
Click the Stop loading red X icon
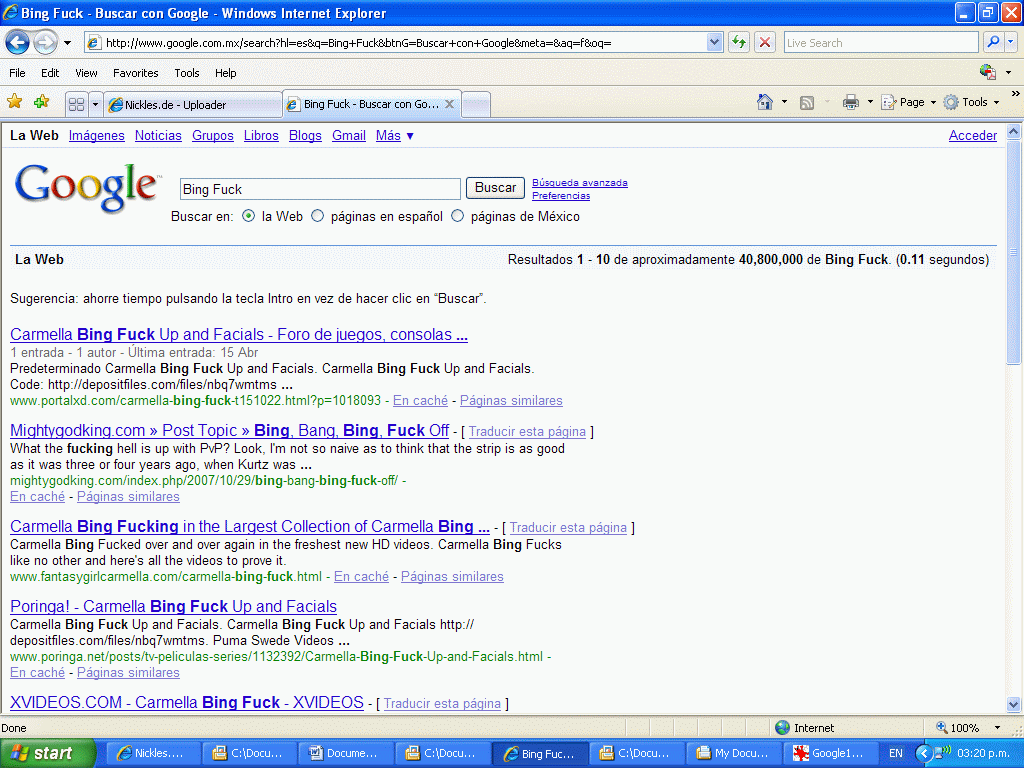[x=765, y=43]
